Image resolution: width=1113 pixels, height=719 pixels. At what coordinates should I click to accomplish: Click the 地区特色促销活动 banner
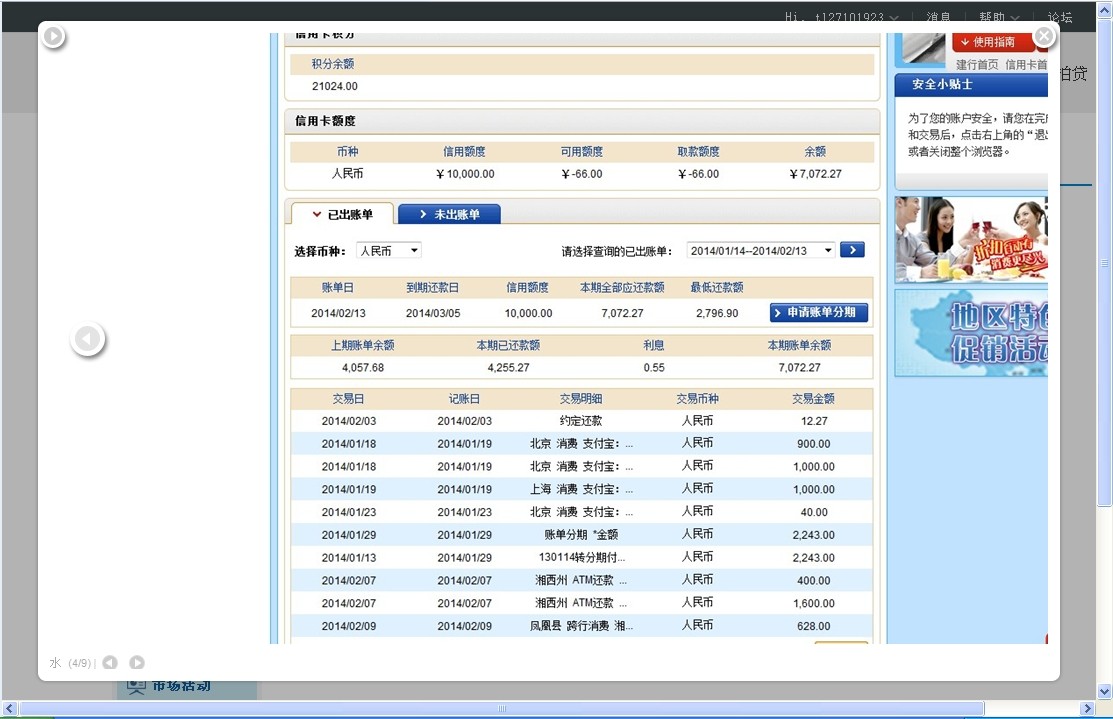pos(970,333)
